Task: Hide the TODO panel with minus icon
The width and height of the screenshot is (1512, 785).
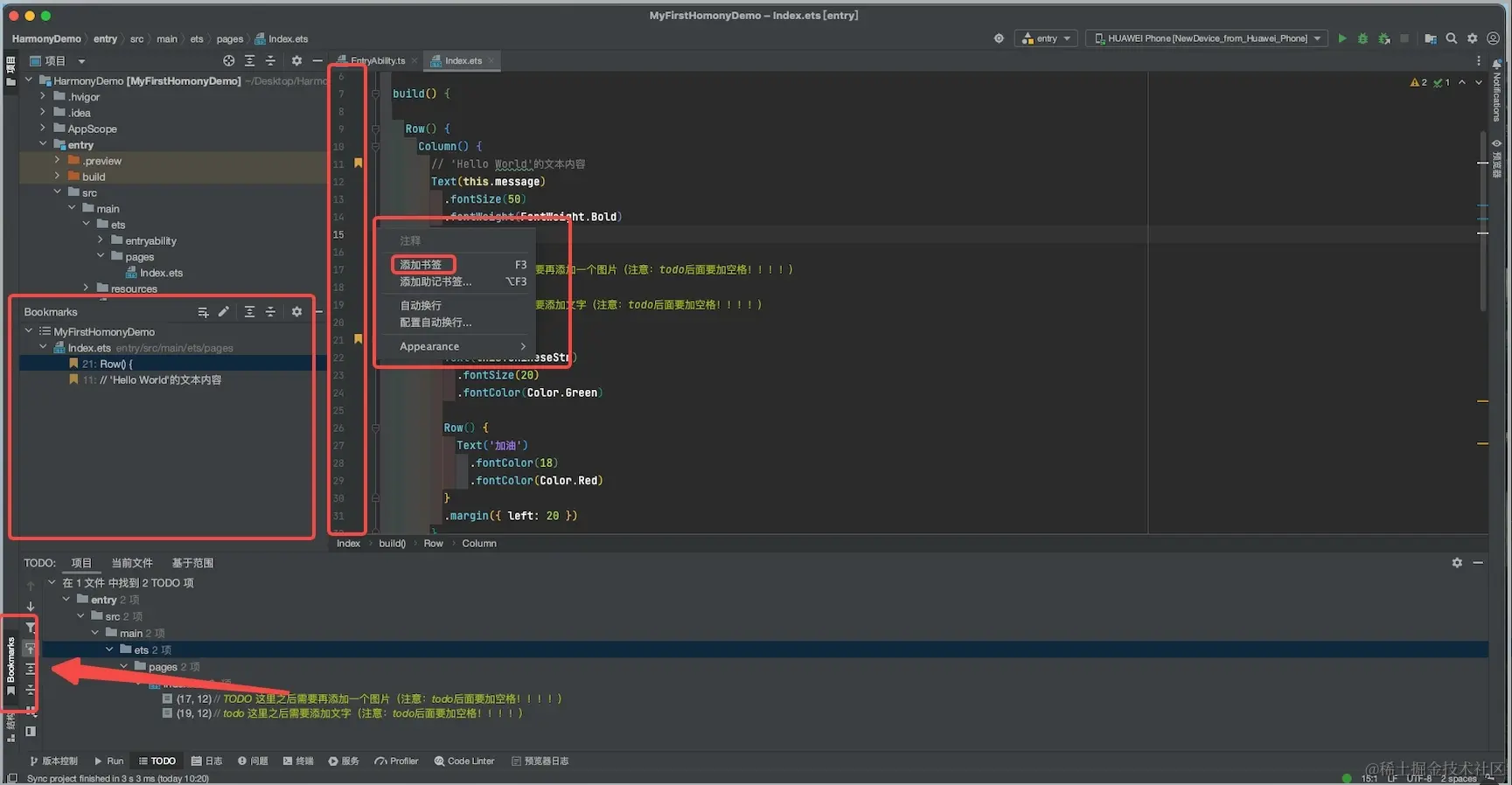Action: tap(1478, 563)
